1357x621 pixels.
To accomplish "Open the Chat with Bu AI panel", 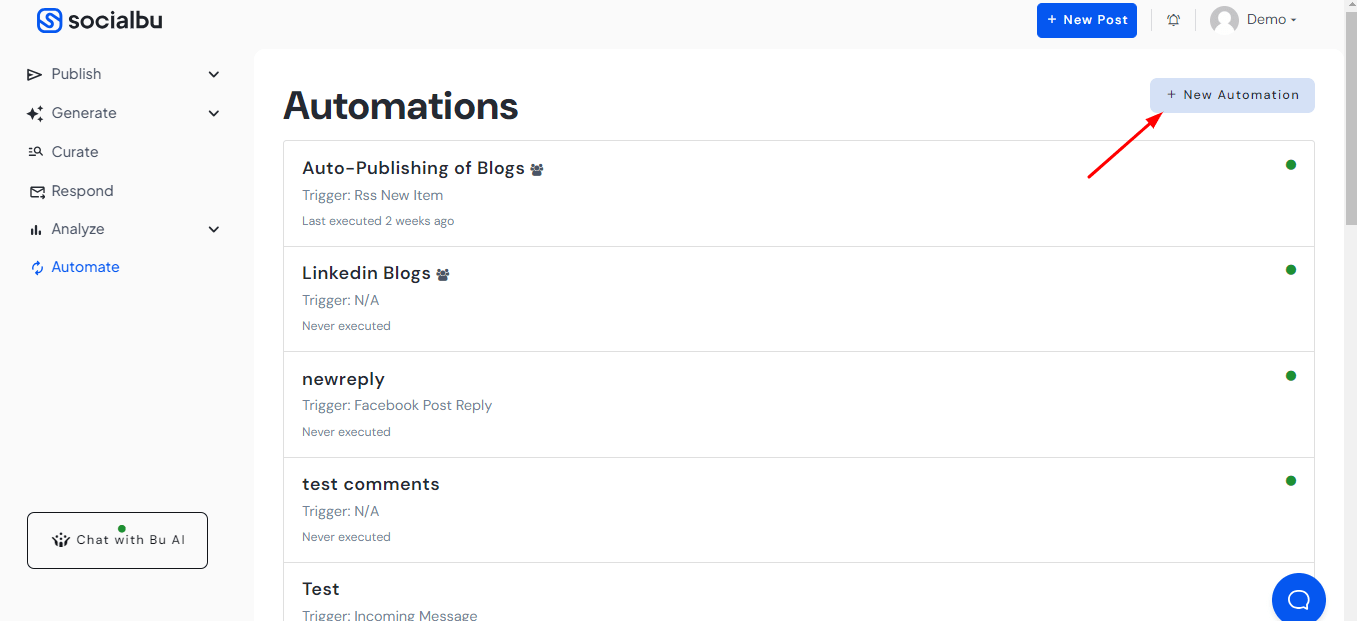I will tap(117, 540).
